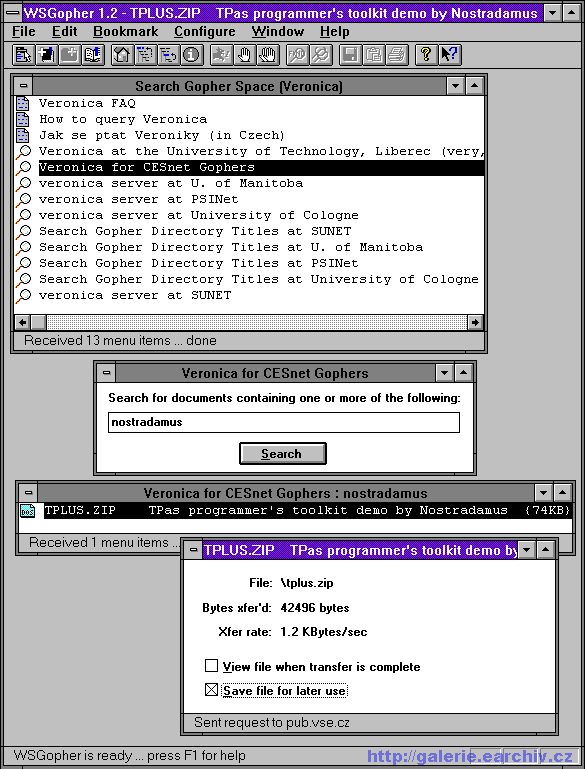Click the horizontal scrollbar right arrow
Image resolution: width=585 pixels, height=769 pixels.
pyautogui.click(x=475, y=322)
